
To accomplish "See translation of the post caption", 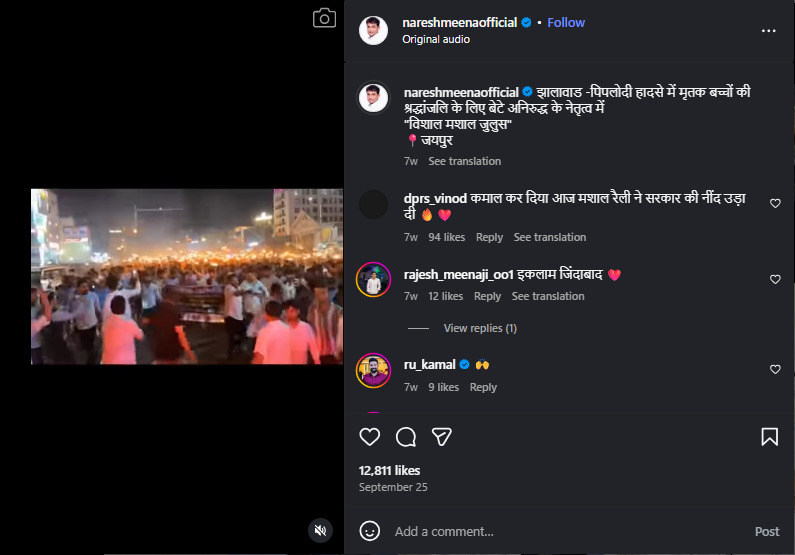I will [x=464, y=161].
